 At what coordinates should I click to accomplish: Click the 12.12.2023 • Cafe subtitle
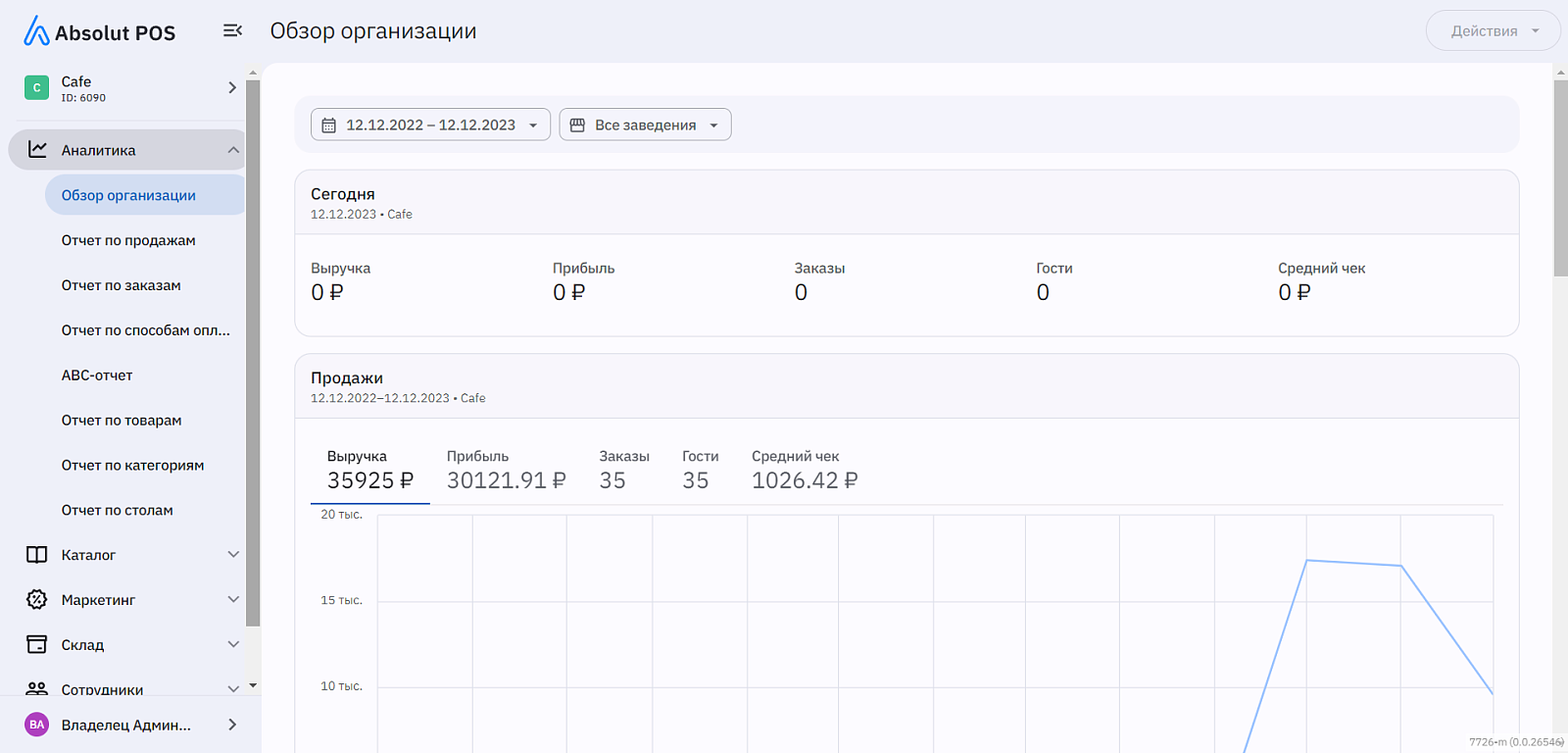click(x=362, y=215)
